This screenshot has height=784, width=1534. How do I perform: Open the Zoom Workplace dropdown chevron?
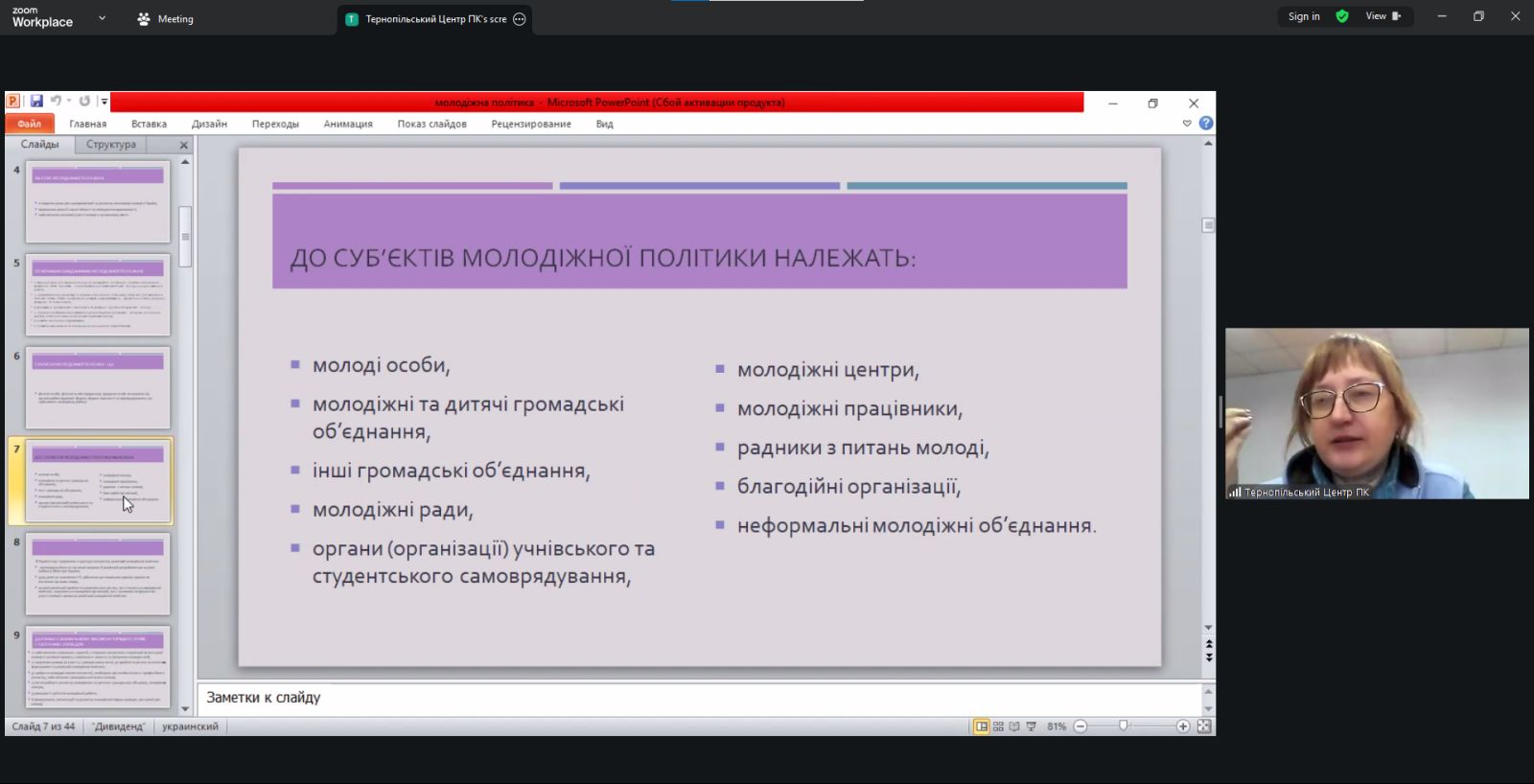click(103, 18)
